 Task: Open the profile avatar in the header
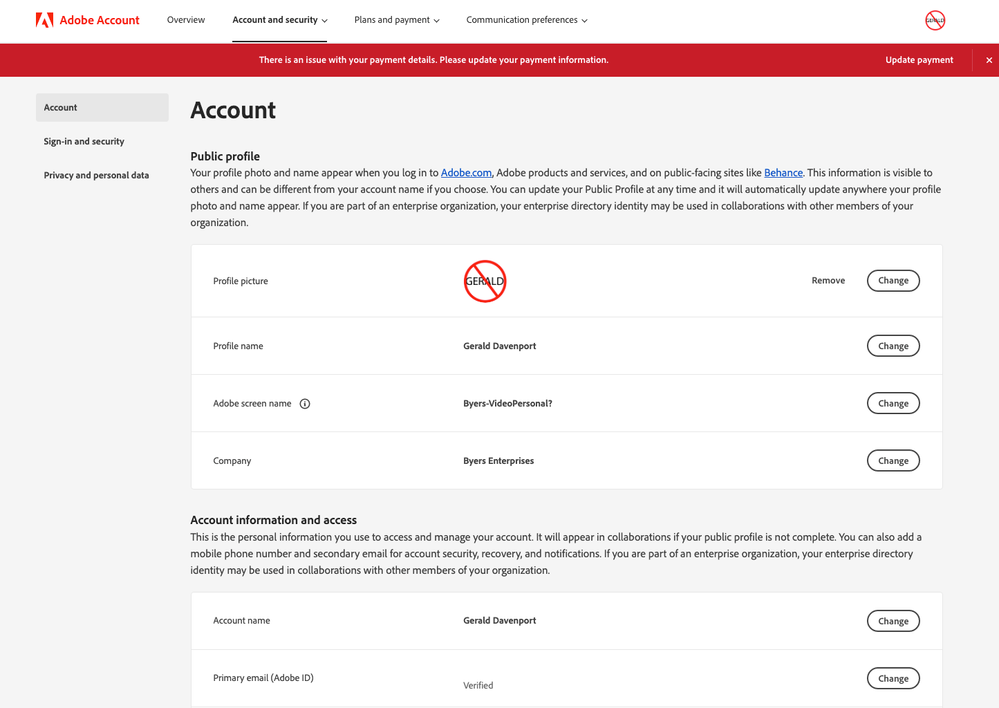click(x=935, y=20)
